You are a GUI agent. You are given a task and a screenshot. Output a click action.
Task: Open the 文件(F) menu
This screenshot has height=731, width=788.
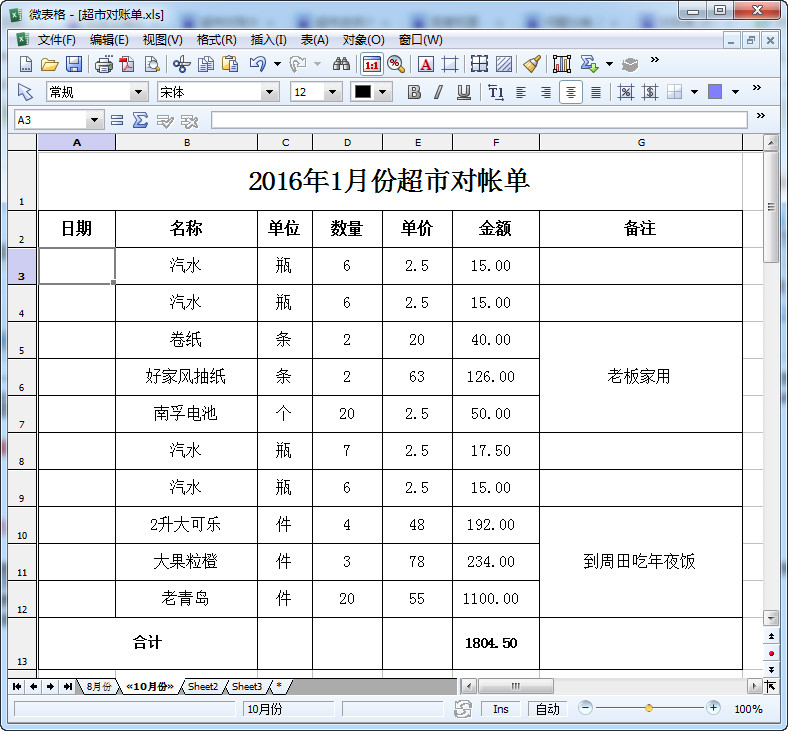click(56, 40)
